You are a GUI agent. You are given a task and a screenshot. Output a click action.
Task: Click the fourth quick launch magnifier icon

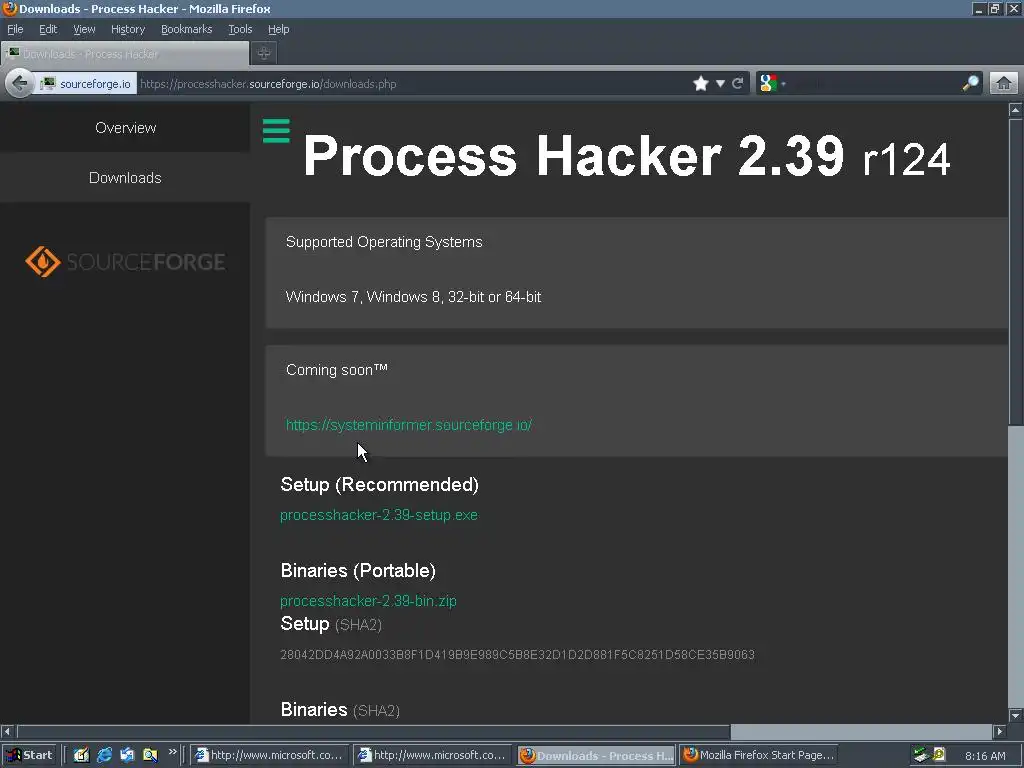point(150,755)
